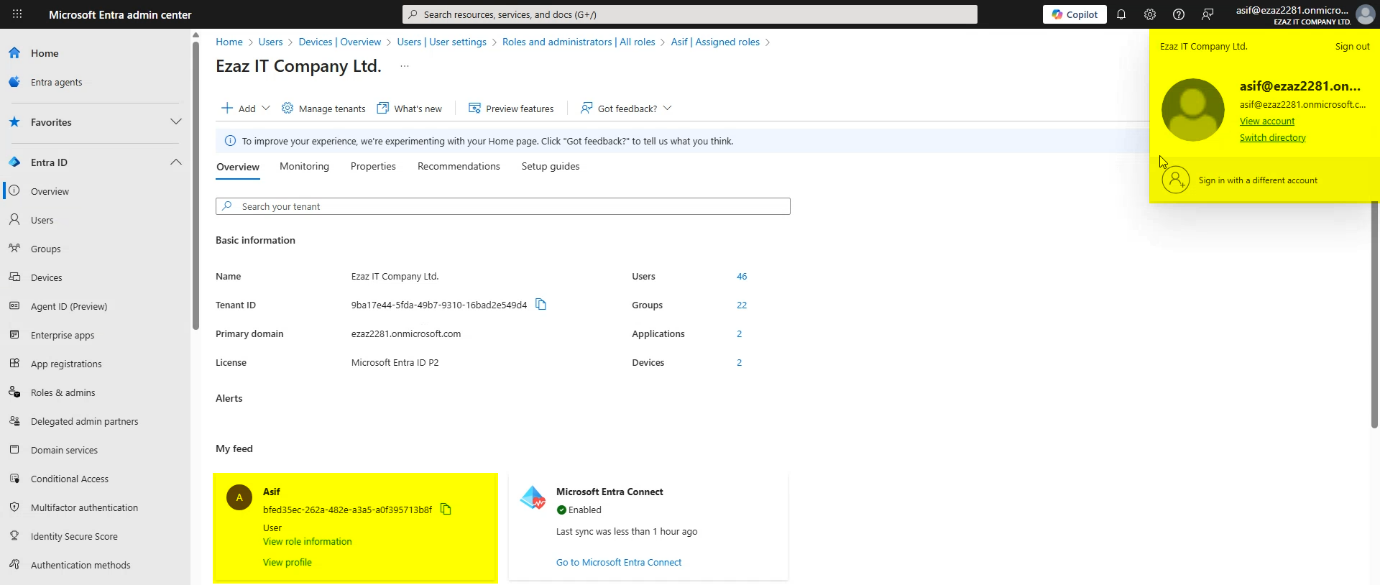
Task: Click the Search your tenant field
Action: [x=503, y=206]
